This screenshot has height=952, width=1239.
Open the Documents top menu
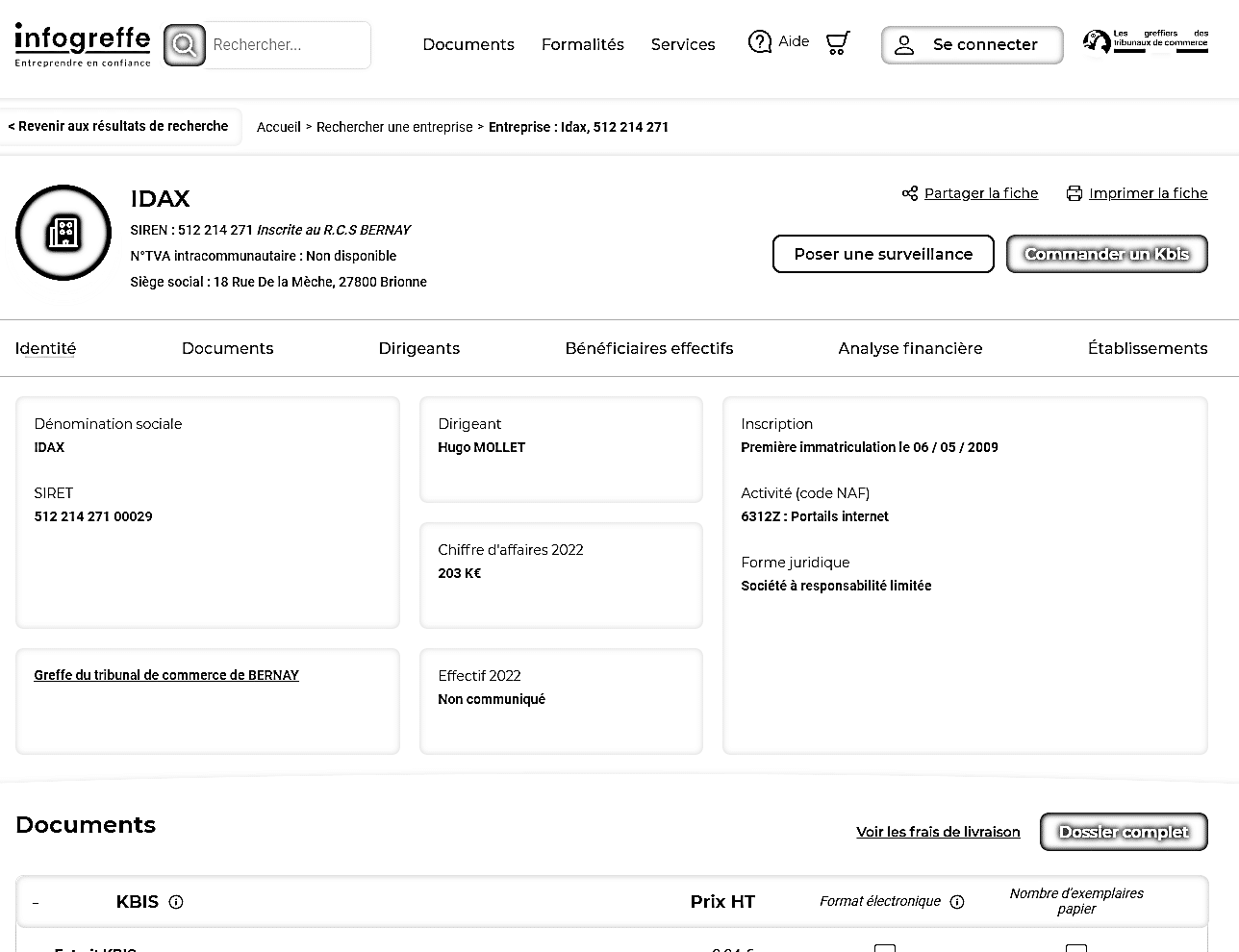click(x=468, y=44)
